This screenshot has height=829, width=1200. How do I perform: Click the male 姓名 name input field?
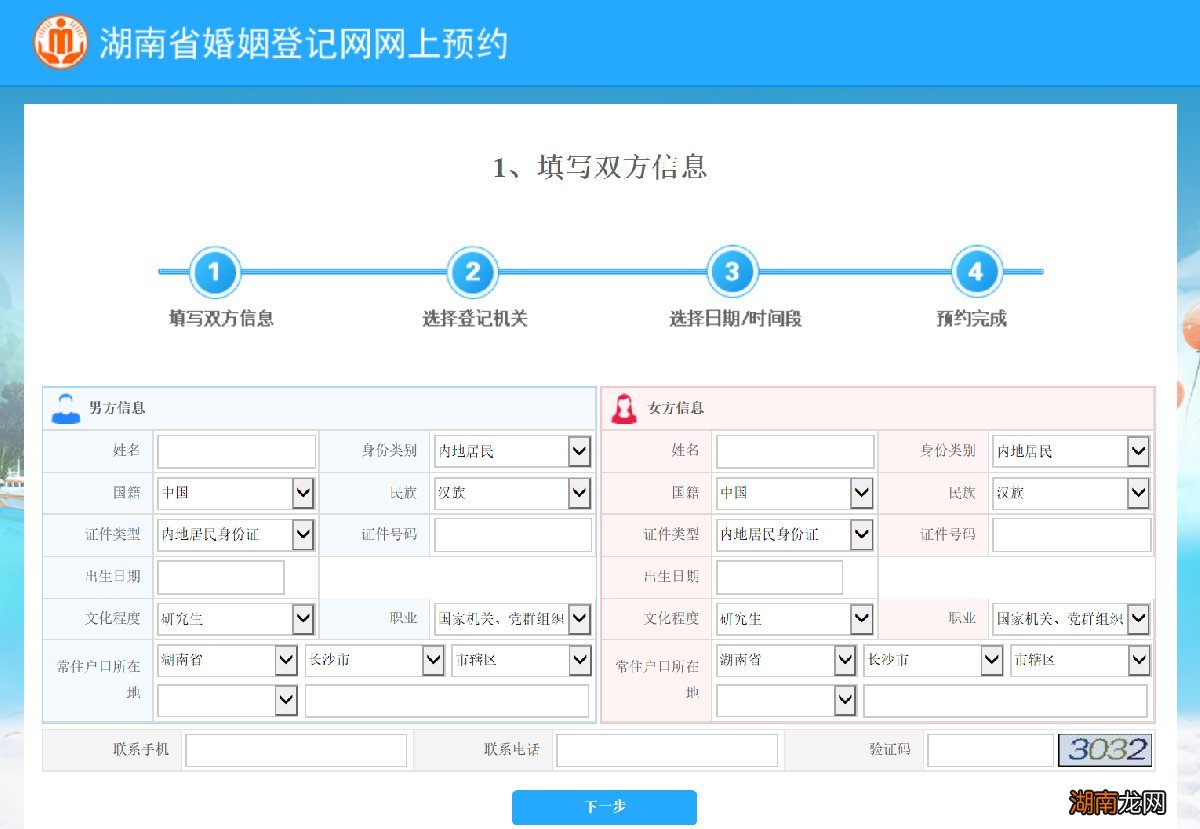coord(236,451)
